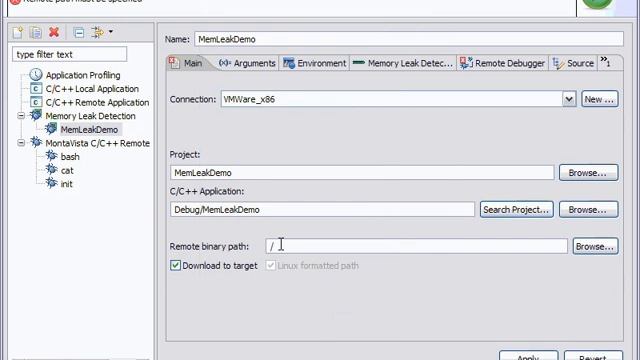Click the Source tab icon
Image resolution: width=640 pixels, height=360 pixels.
click(558, 63)
